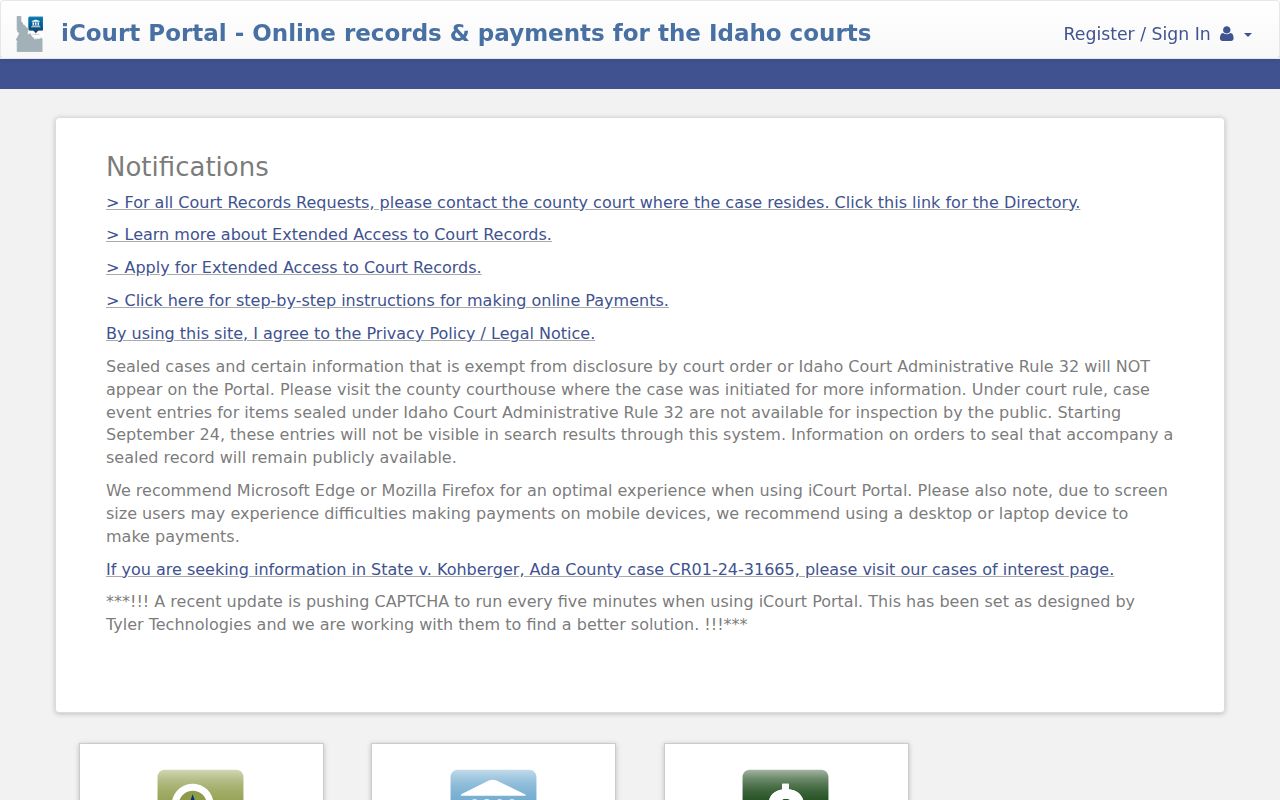Follow Apply for Extended Access link

coord(294,267)
